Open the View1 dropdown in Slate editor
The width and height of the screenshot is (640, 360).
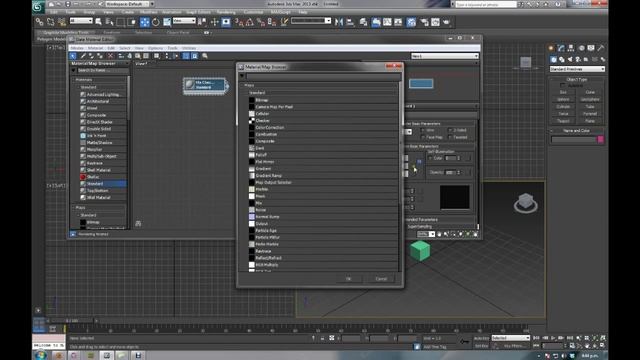click(x=445, y=56)
